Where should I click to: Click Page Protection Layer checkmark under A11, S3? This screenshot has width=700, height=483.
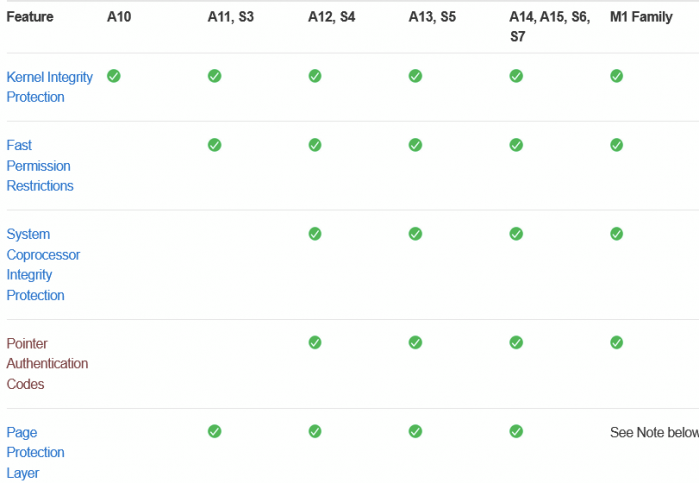pos(214,432)
